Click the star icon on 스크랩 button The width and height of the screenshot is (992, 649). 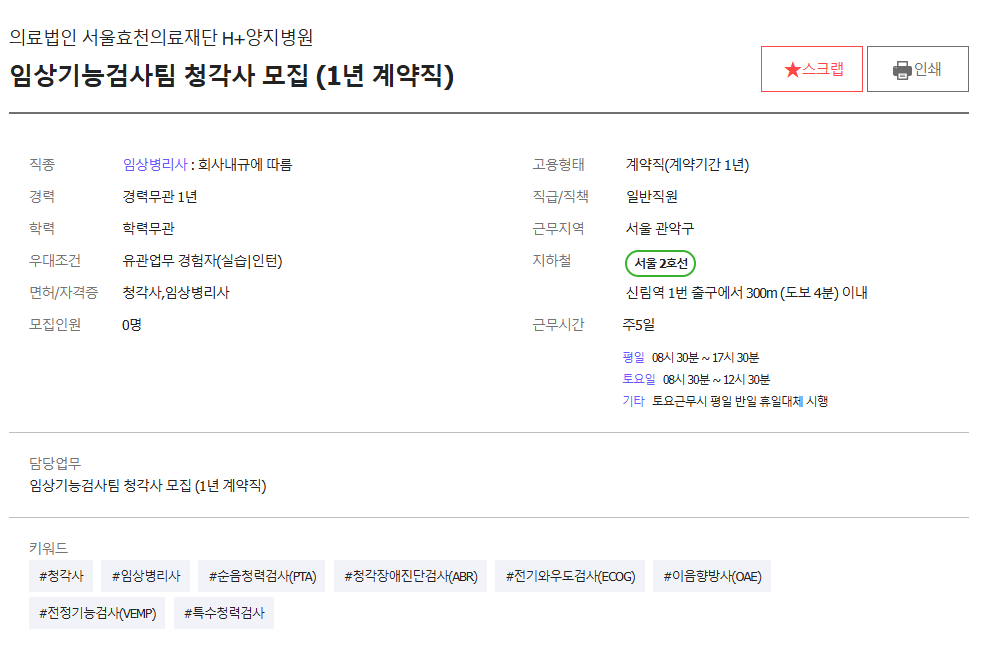pyautogui.click(x=792, y=70)
